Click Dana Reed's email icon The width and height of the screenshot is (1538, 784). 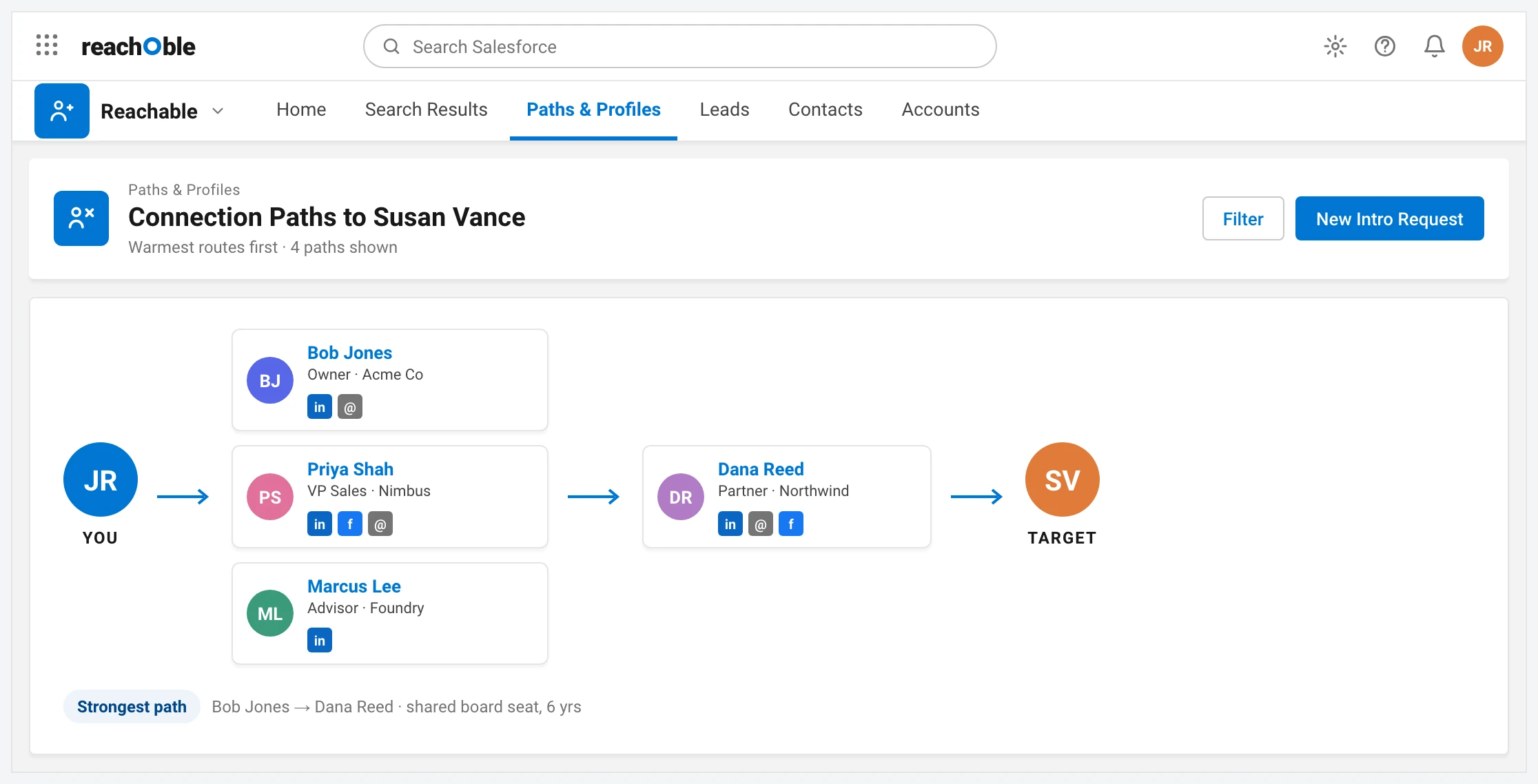point(761,524)
